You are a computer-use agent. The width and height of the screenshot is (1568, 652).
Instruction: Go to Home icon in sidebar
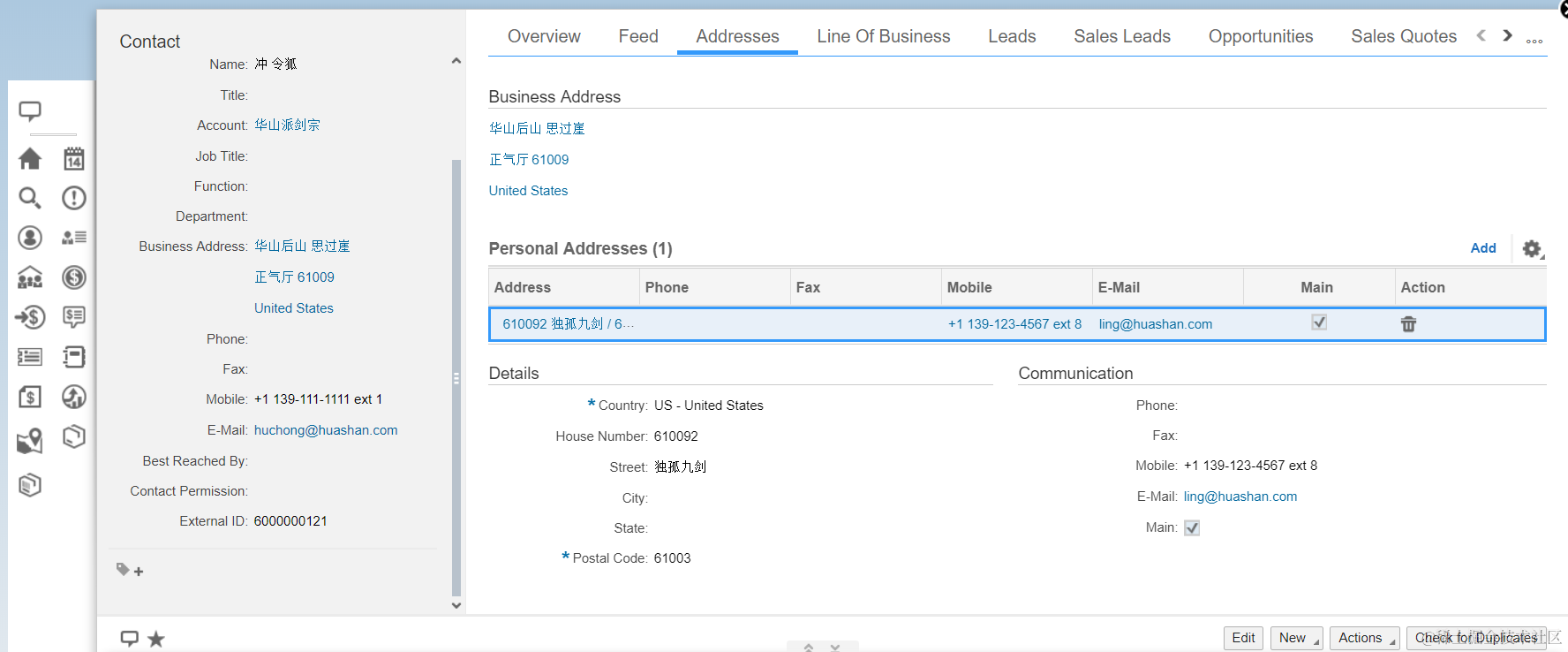[30, 159]
